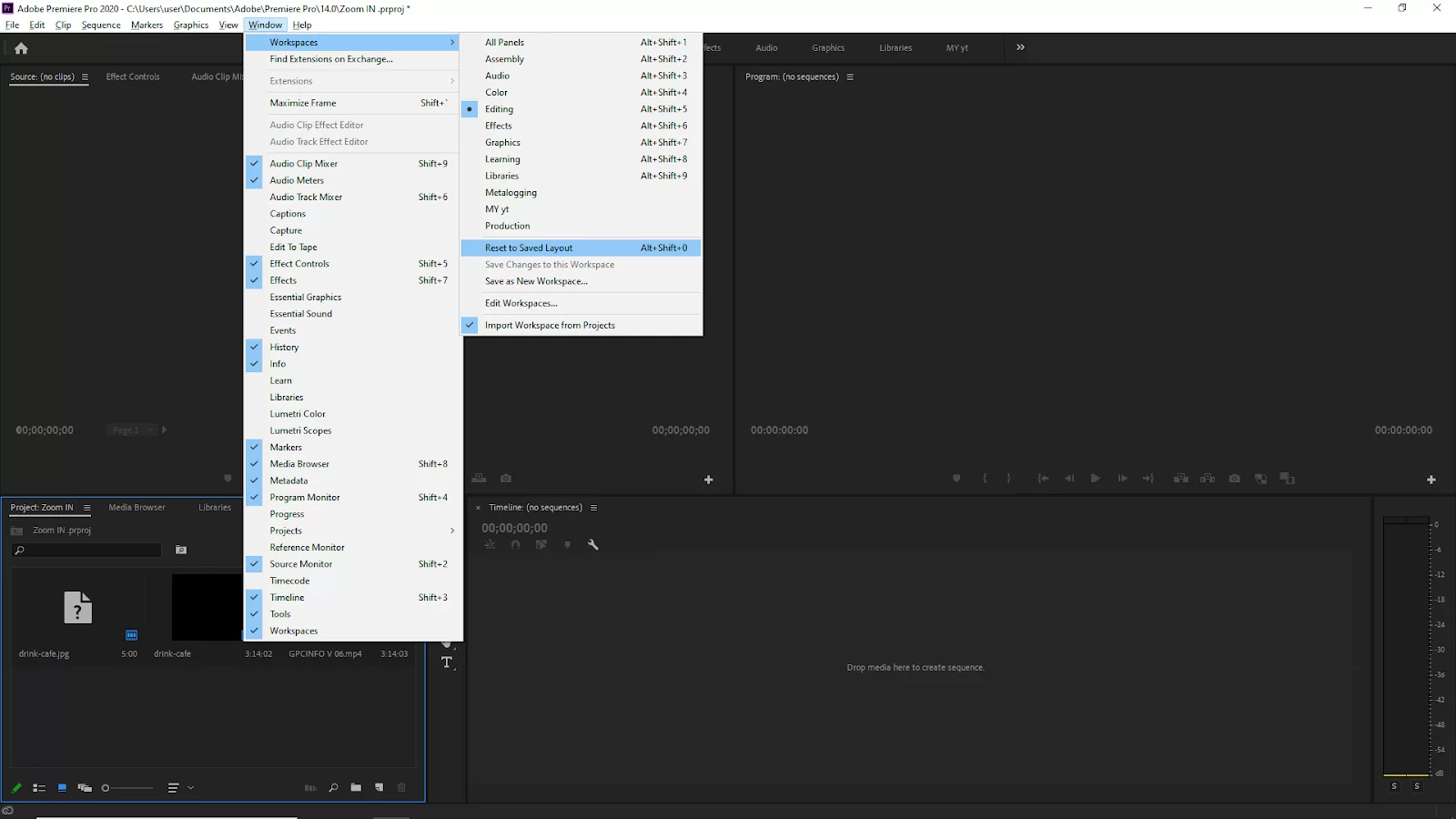The image size is (1456, 819).
Task: Select the Type tool
Action: tap(447, 662)
